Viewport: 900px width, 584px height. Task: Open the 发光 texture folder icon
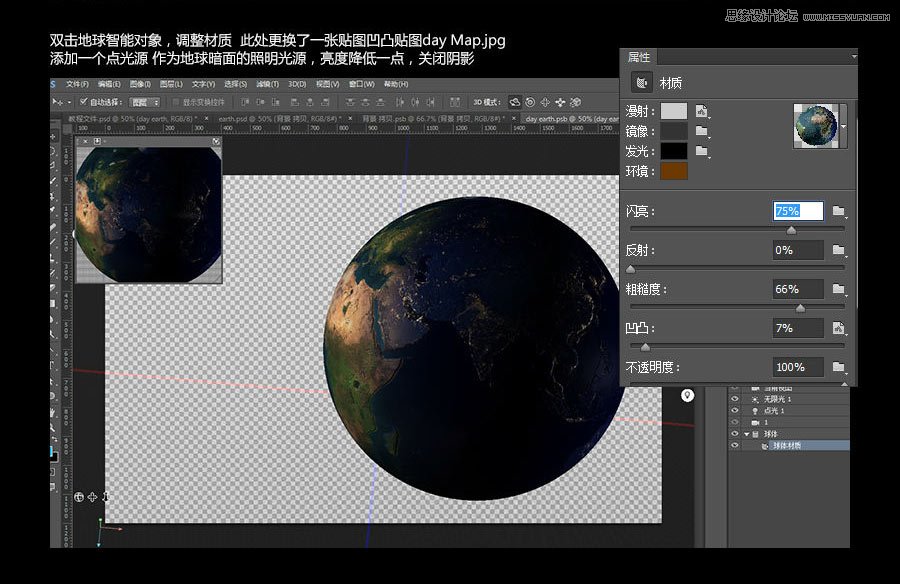click(701, 151)
